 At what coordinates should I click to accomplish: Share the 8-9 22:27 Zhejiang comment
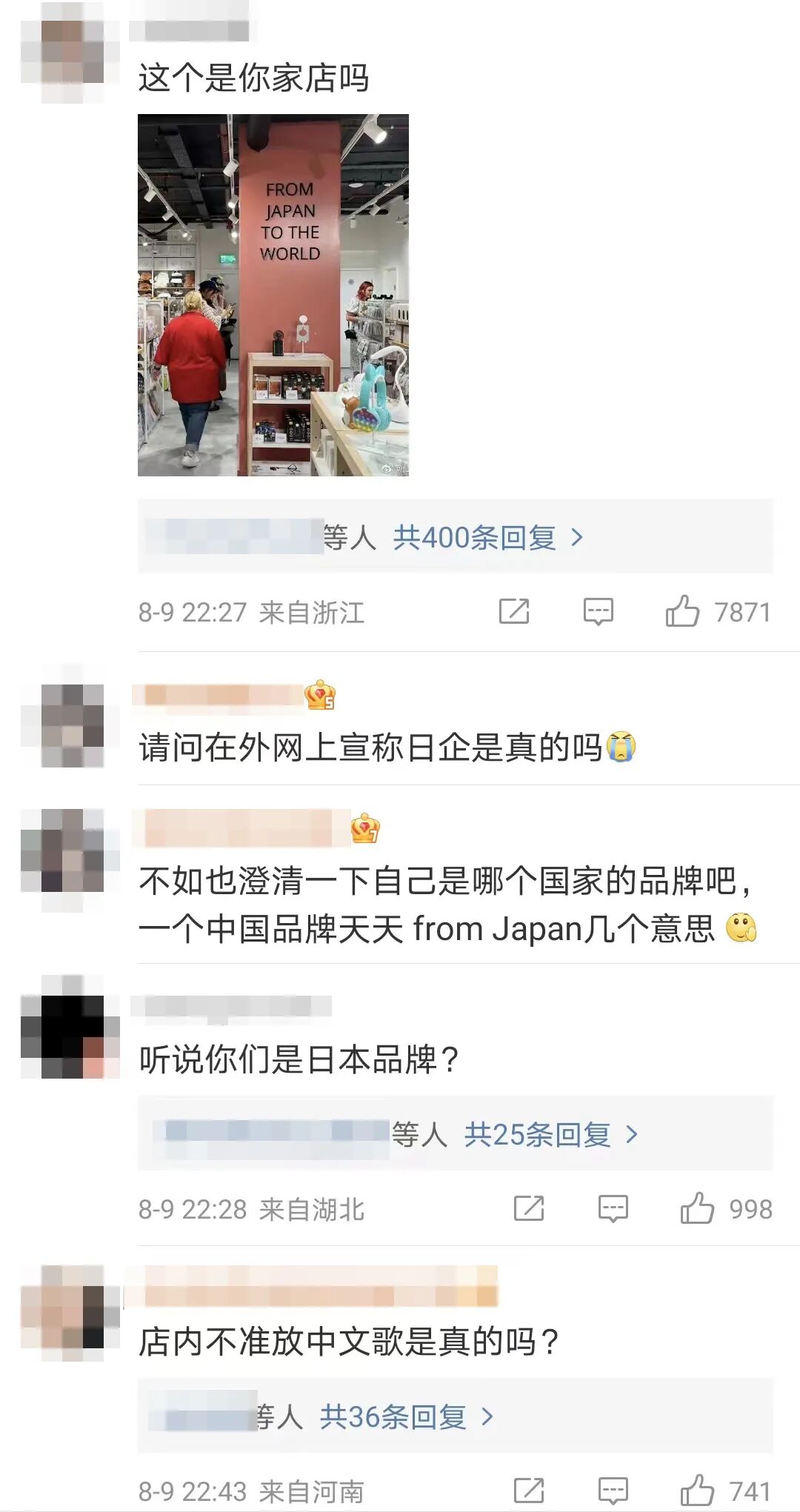point(514,612)
